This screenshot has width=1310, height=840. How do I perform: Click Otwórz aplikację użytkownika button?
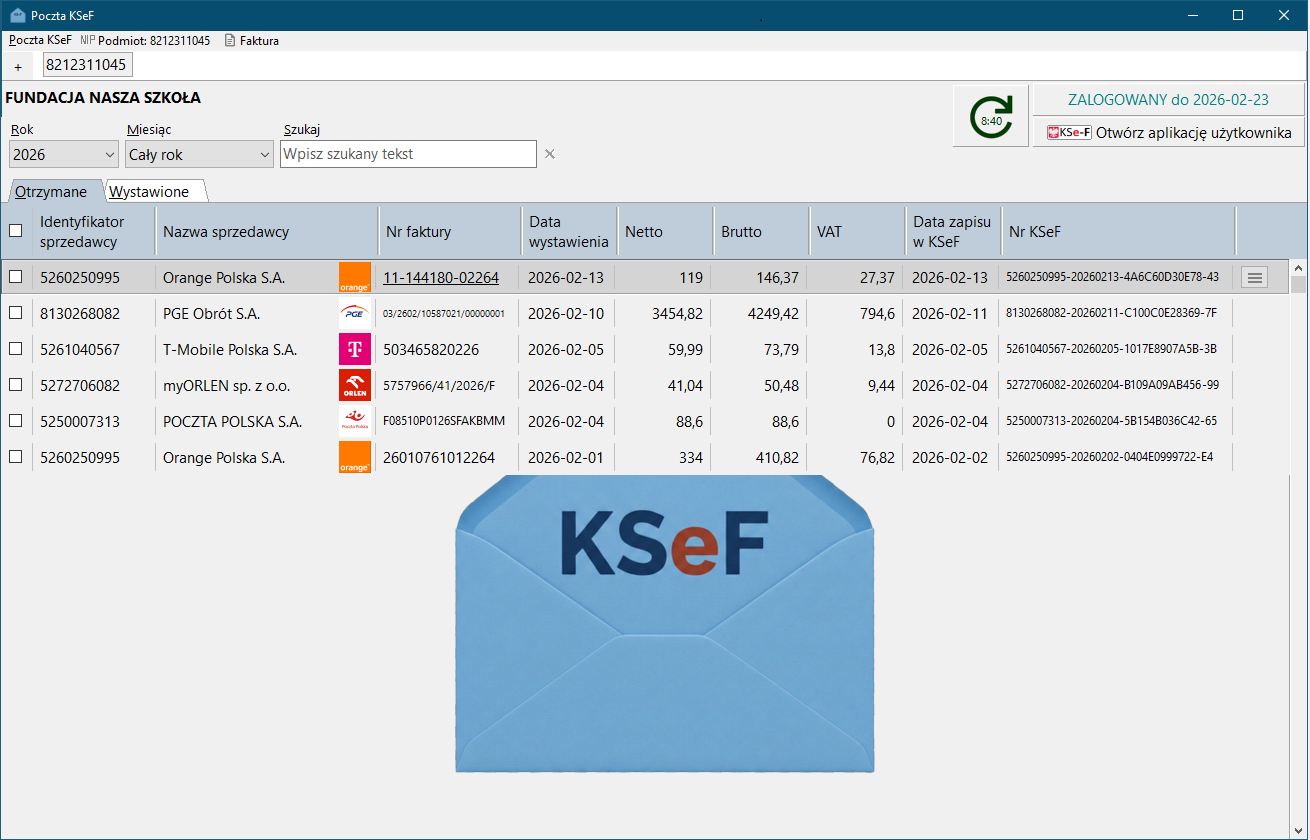click(x=1168, y=132)
